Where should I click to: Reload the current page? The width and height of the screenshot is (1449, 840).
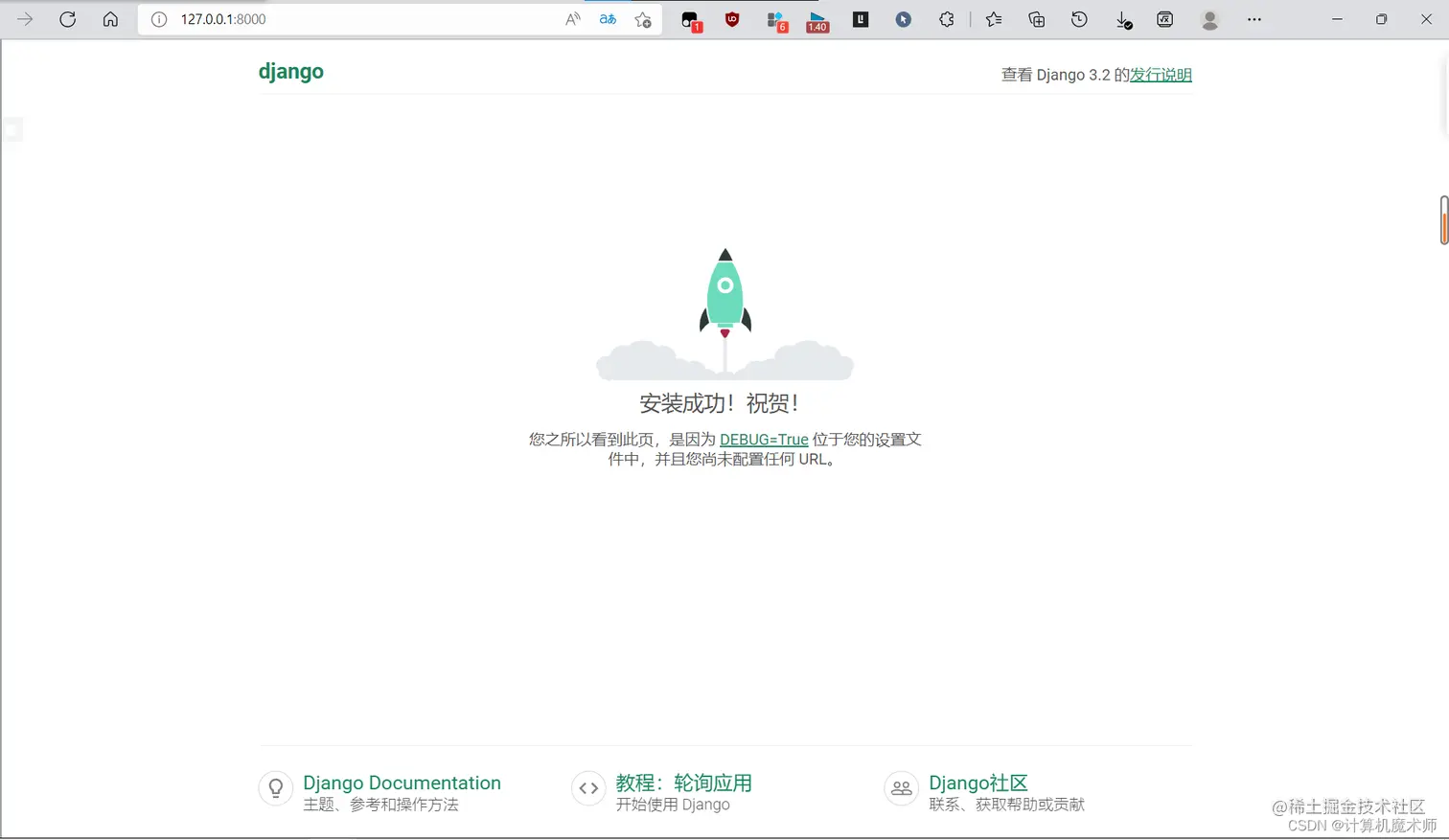click(x=67, y=19)
